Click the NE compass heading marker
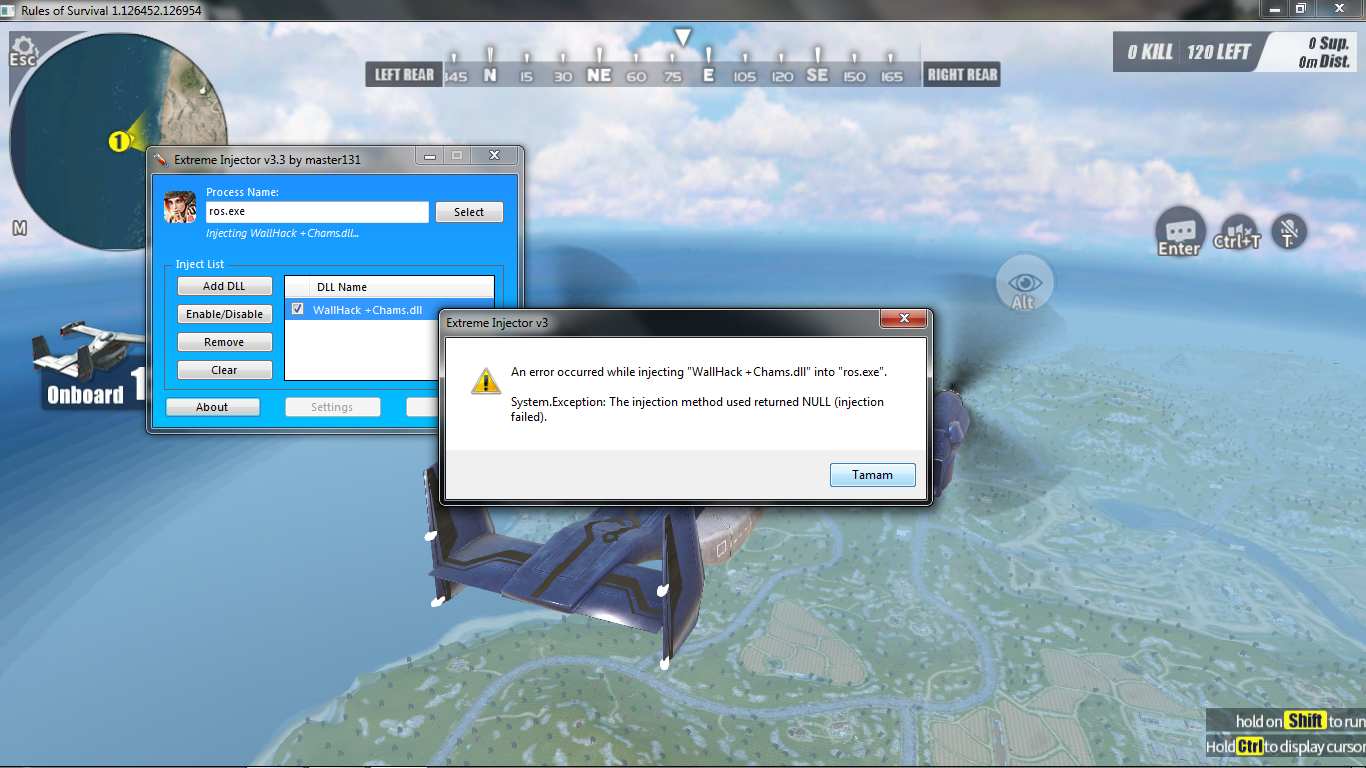This screenshot has height=768, width=1366. pos(599,75)
